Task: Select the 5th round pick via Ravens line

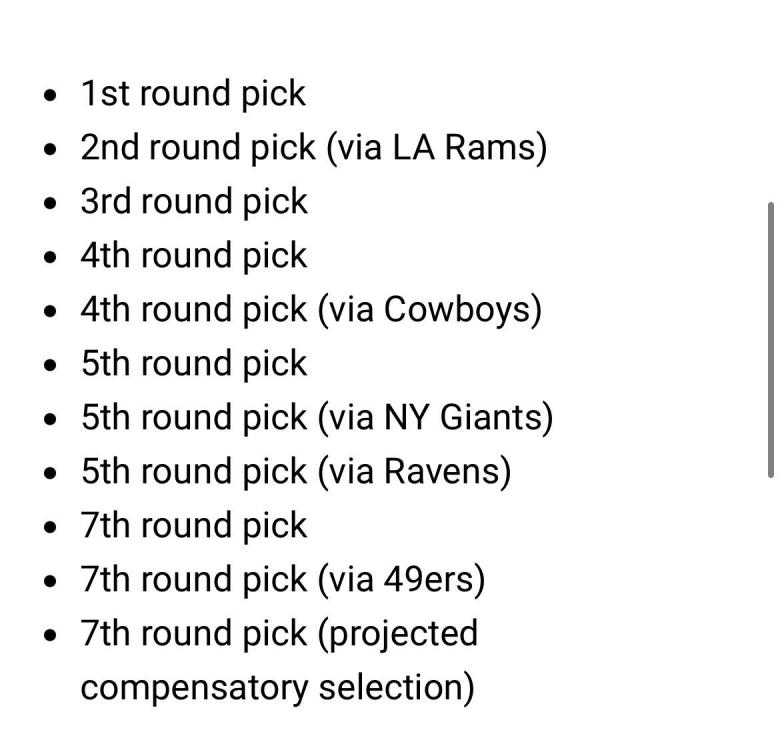Action: [295, 472]
